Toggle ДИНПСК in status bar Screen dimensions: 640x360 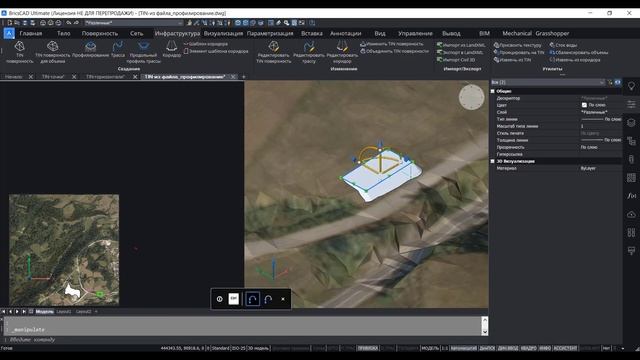coord(487,348)
